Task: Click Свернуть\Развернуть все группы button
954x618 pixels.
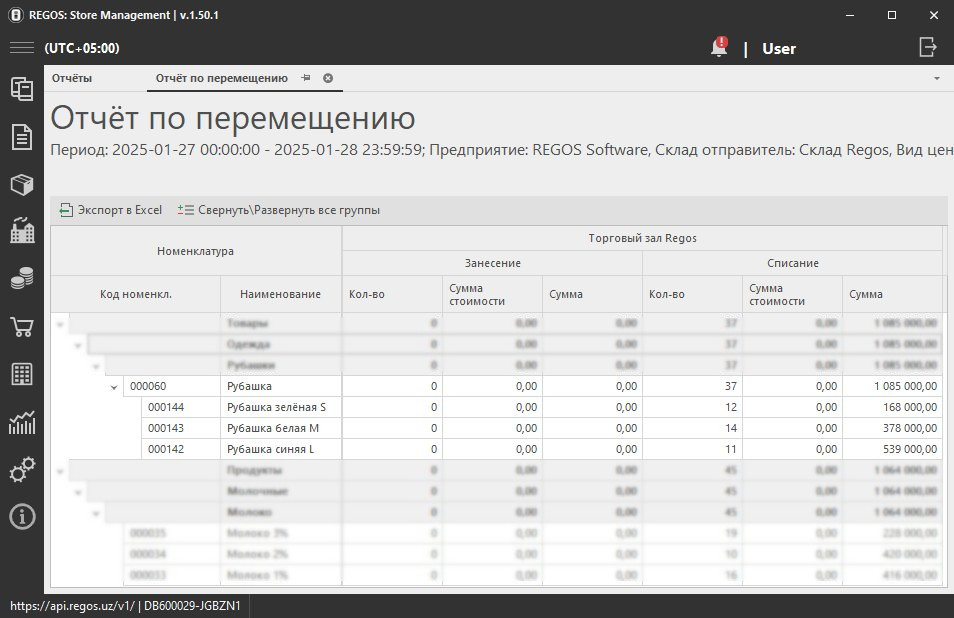Action: (279, 210)
